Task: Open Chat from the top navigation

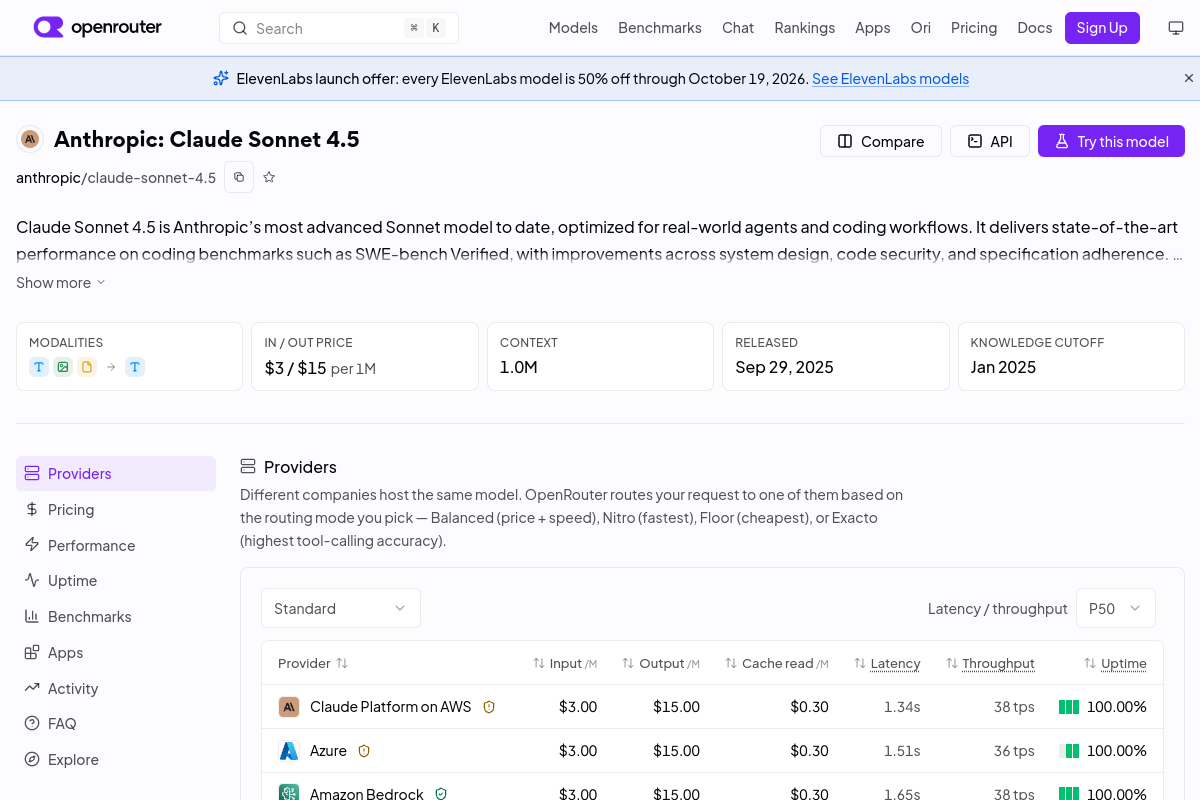Action: click(x=738, y=28)
